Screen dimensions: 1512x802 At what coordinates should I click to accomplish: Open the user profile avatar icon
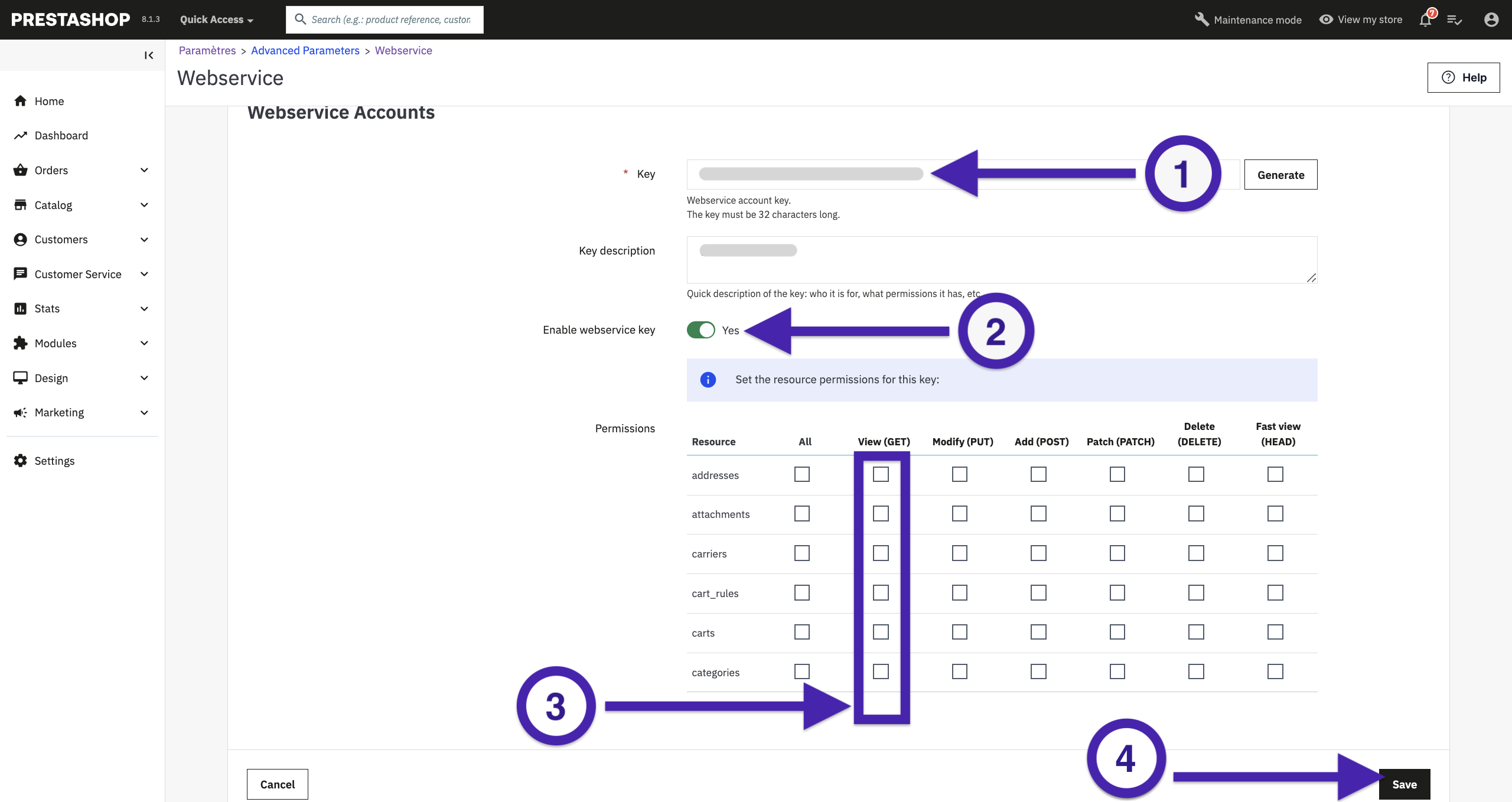[x=1491, y=20]
